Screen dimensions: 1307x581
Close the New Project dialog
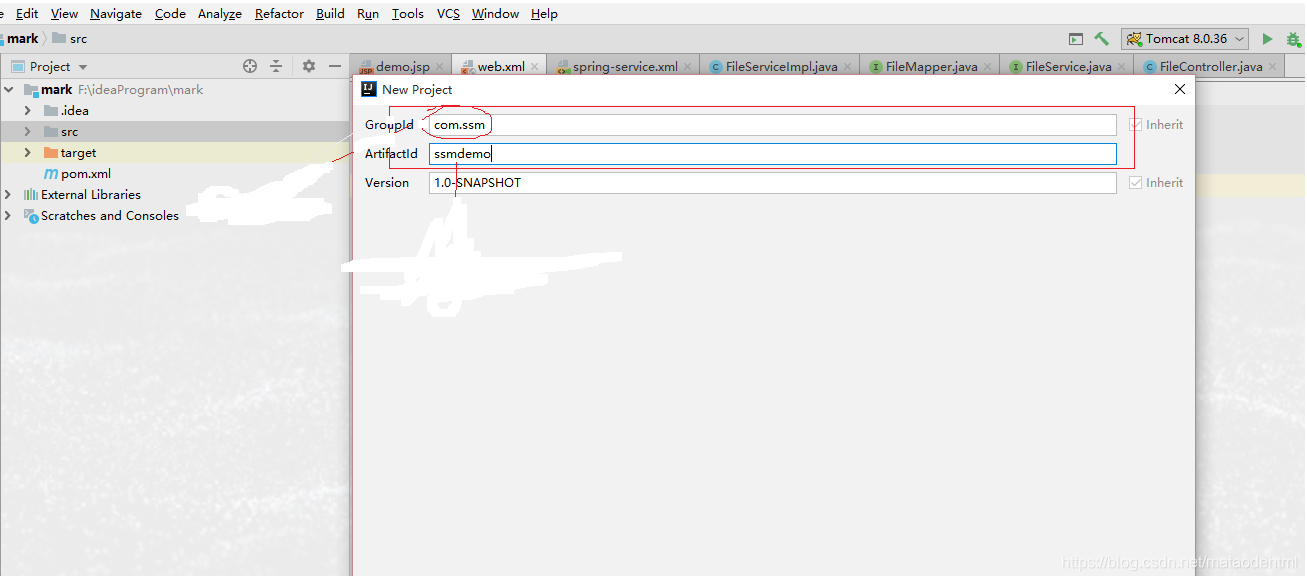(x=1180, y=89)
